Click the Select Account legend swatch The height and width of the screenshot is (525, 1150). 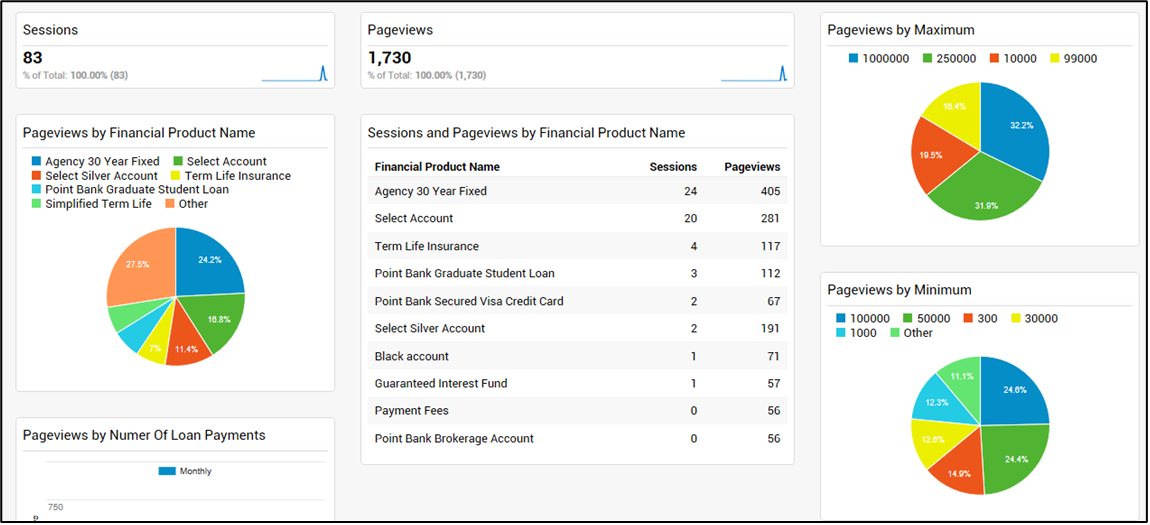[179, 161]
